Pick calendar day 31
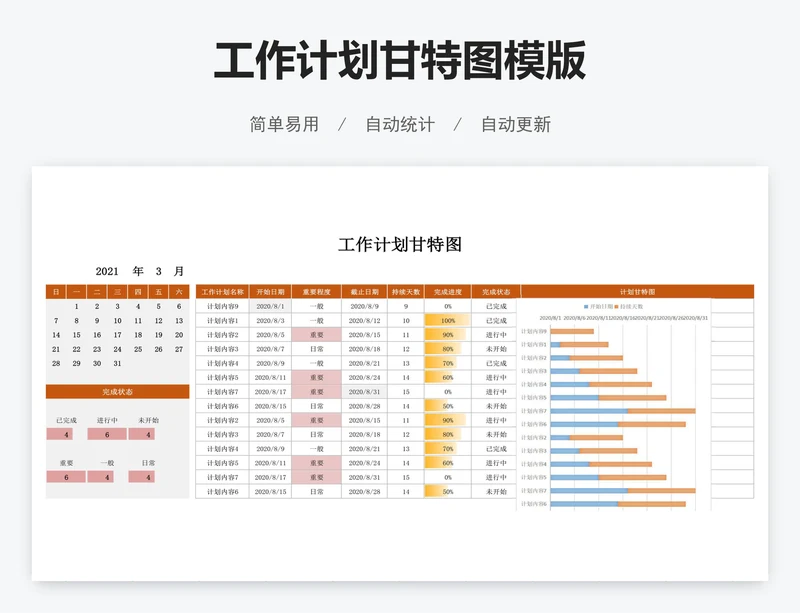 coord(117,363)
